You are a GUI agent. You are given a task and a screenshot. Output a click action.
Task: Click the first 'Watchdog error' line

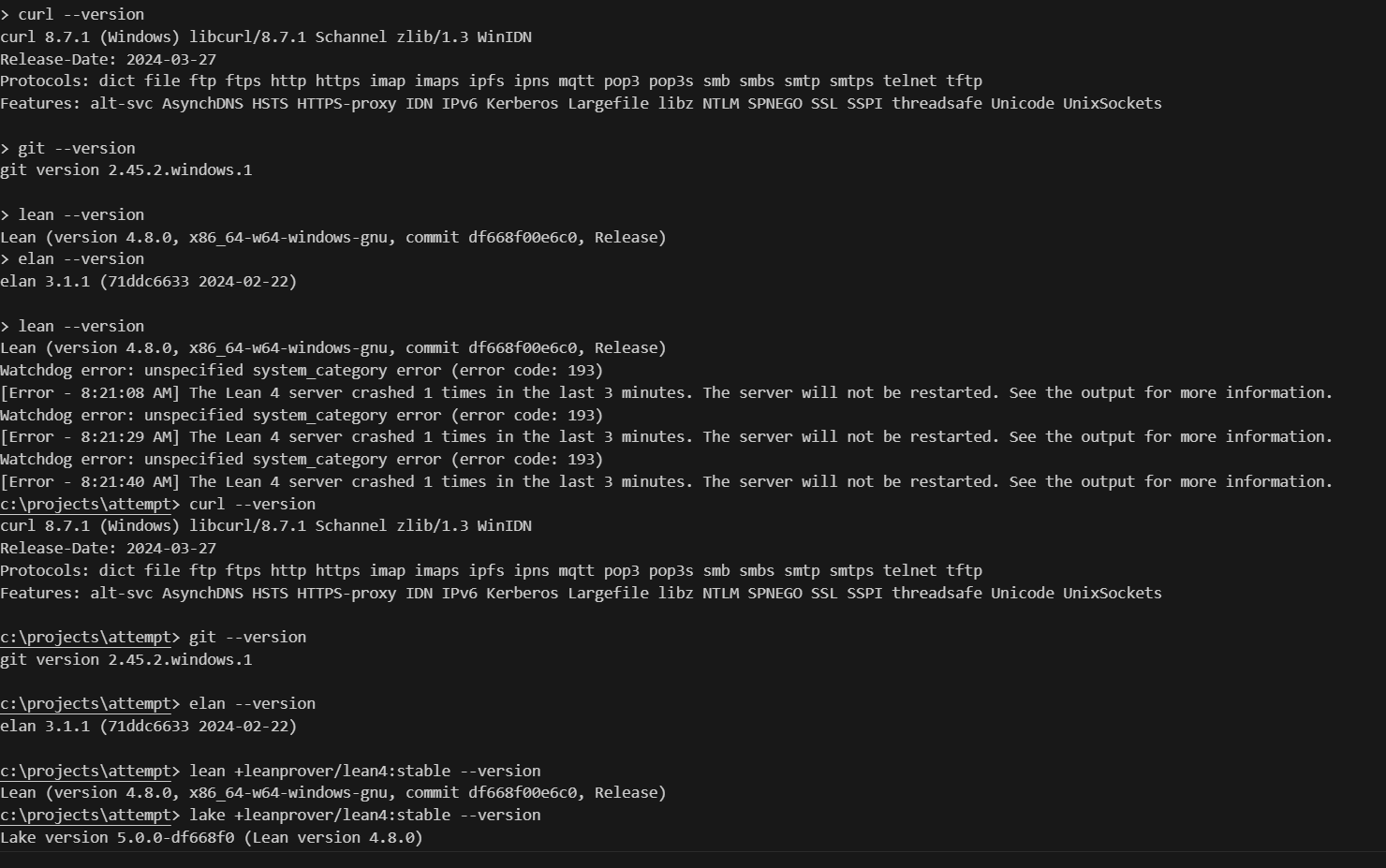[302, 370]
